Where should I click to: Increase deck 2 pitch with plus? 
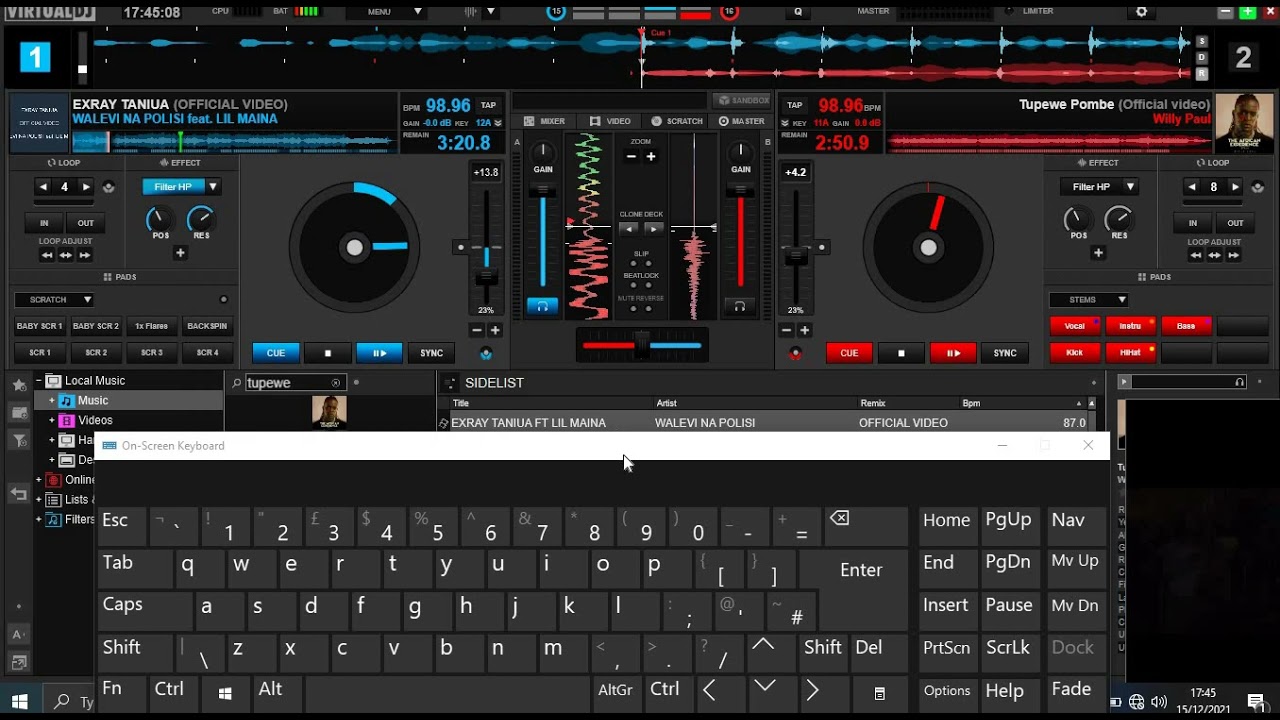(805, 330)
